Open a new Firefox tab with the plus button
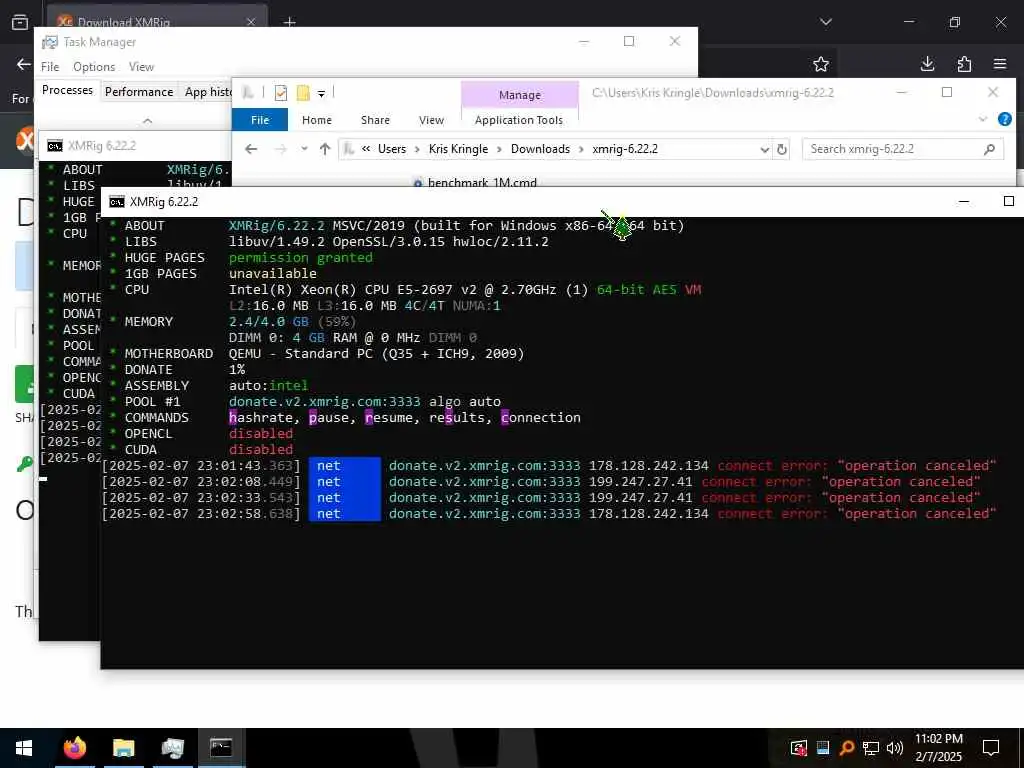This screenshot has height=768, width=1024. coord(289,23)
